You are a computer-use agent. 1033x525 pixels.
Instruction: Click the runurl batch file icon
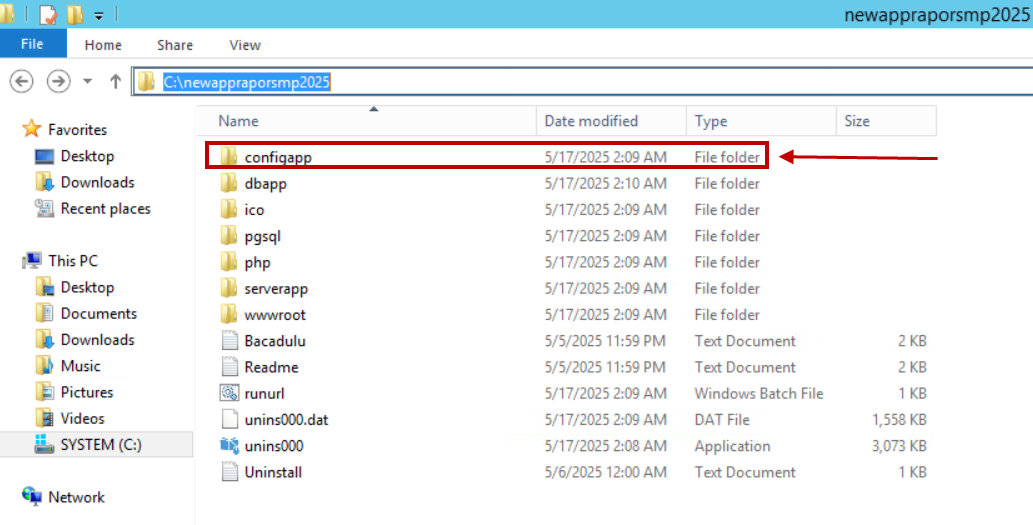coord(229,393)
